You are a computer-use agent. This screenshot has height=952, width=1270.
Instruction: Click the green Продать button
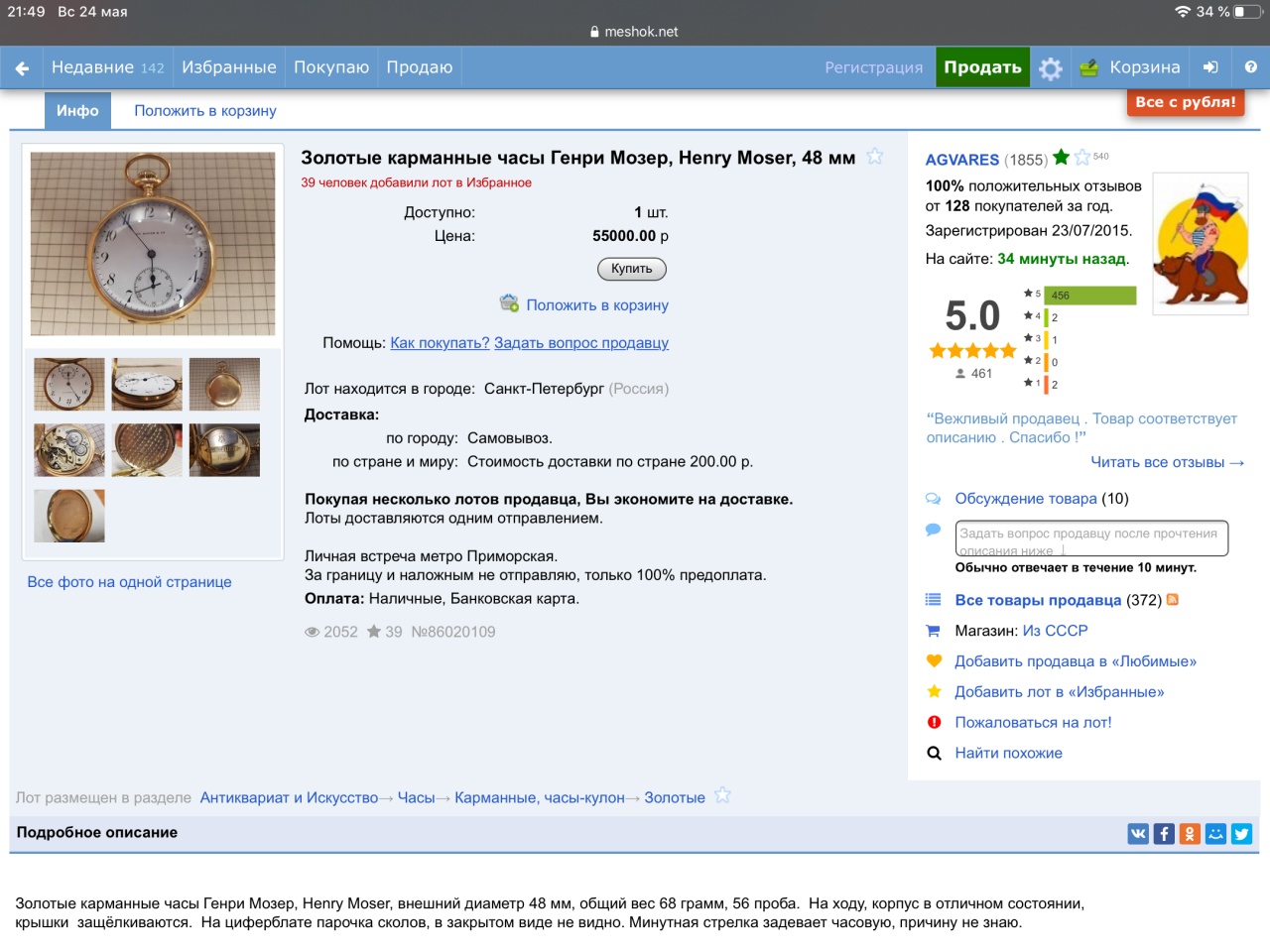click(x=982, y=67)
